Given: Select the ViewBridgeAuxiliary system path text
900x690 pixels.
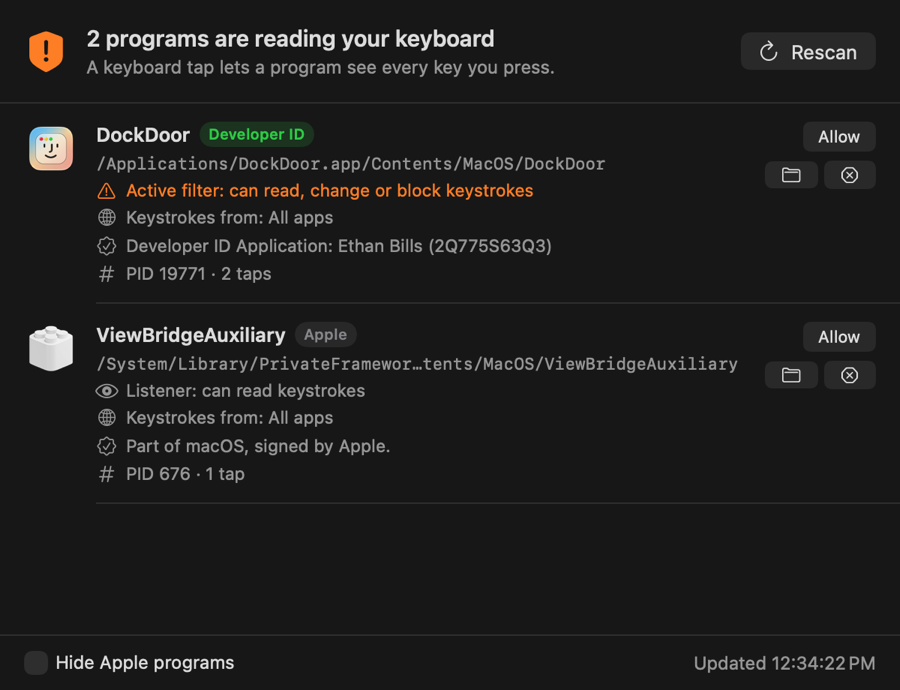Looking at the screenshot, I should click(417, 364).
